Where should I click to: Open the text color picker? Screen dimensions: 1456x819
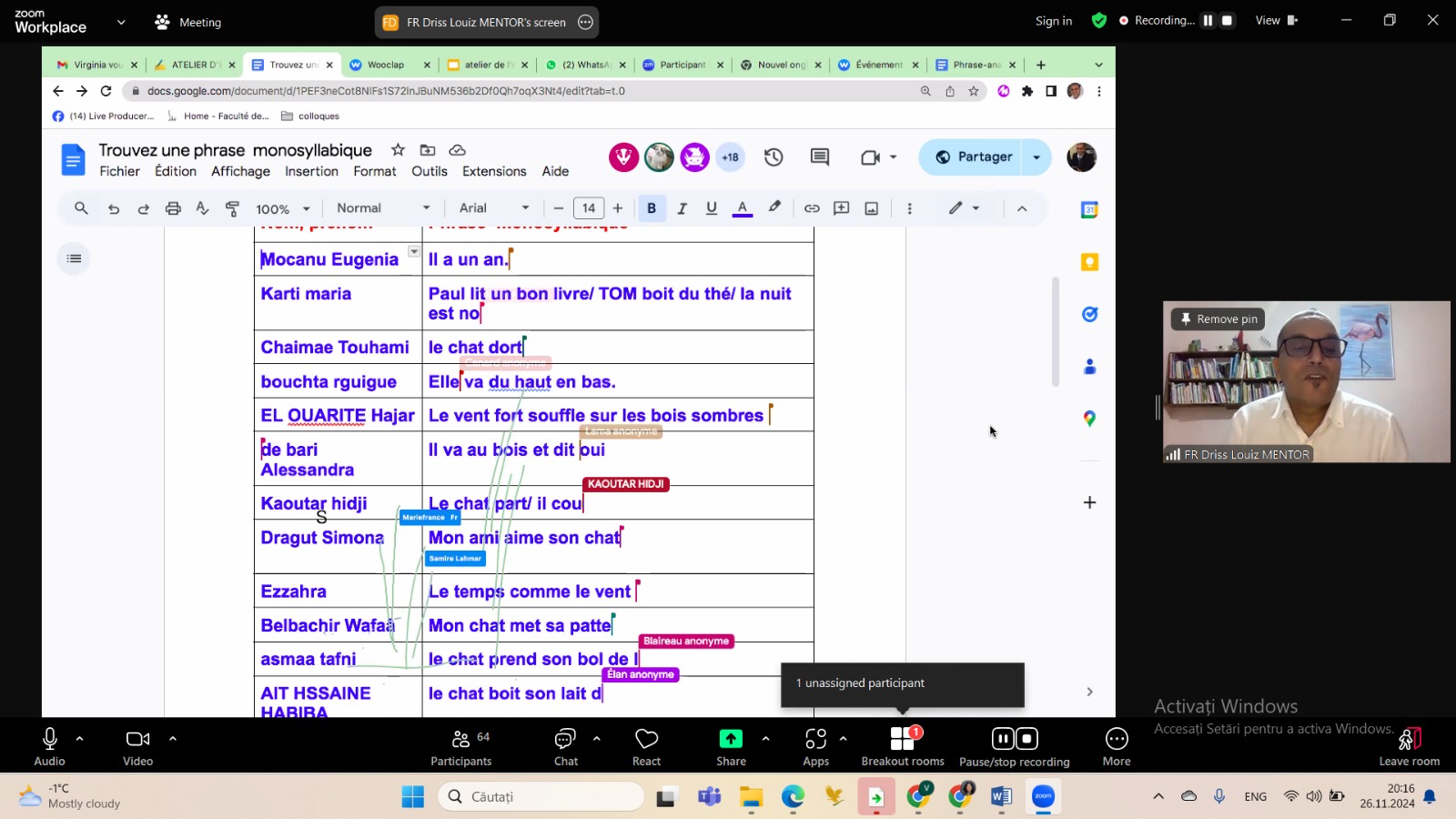click(743, 208)
